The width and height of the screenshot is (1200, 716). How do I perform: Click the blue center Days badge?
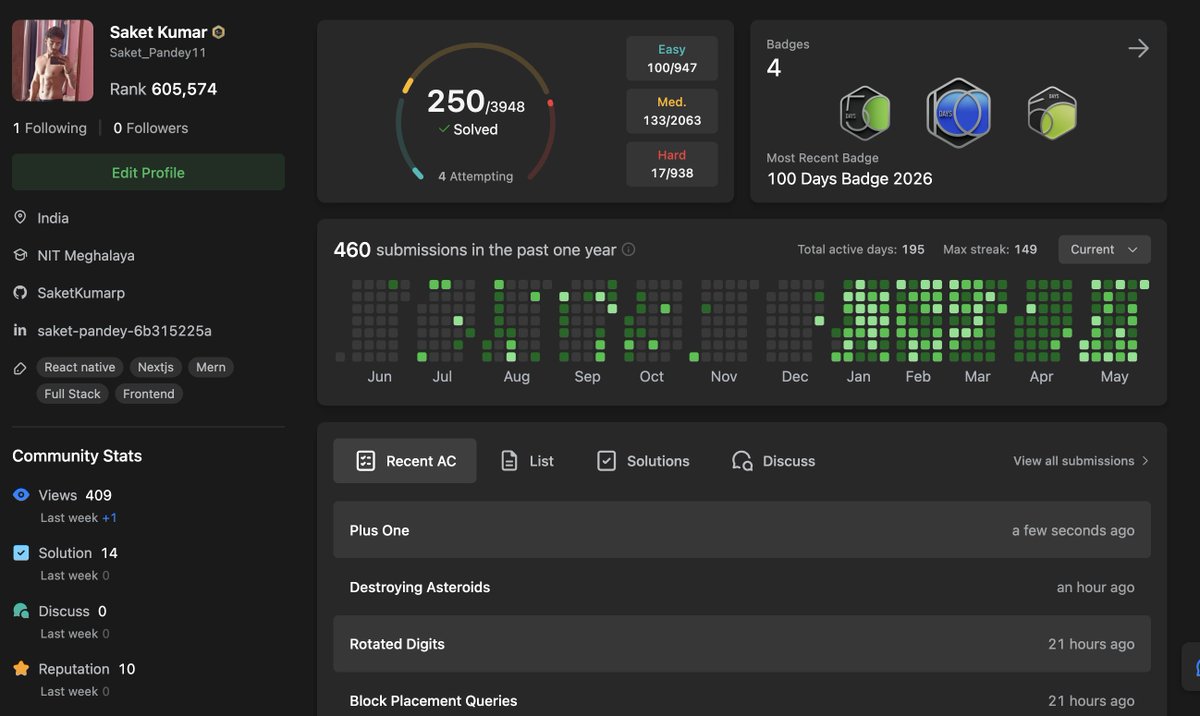click(x=958, y=113)
